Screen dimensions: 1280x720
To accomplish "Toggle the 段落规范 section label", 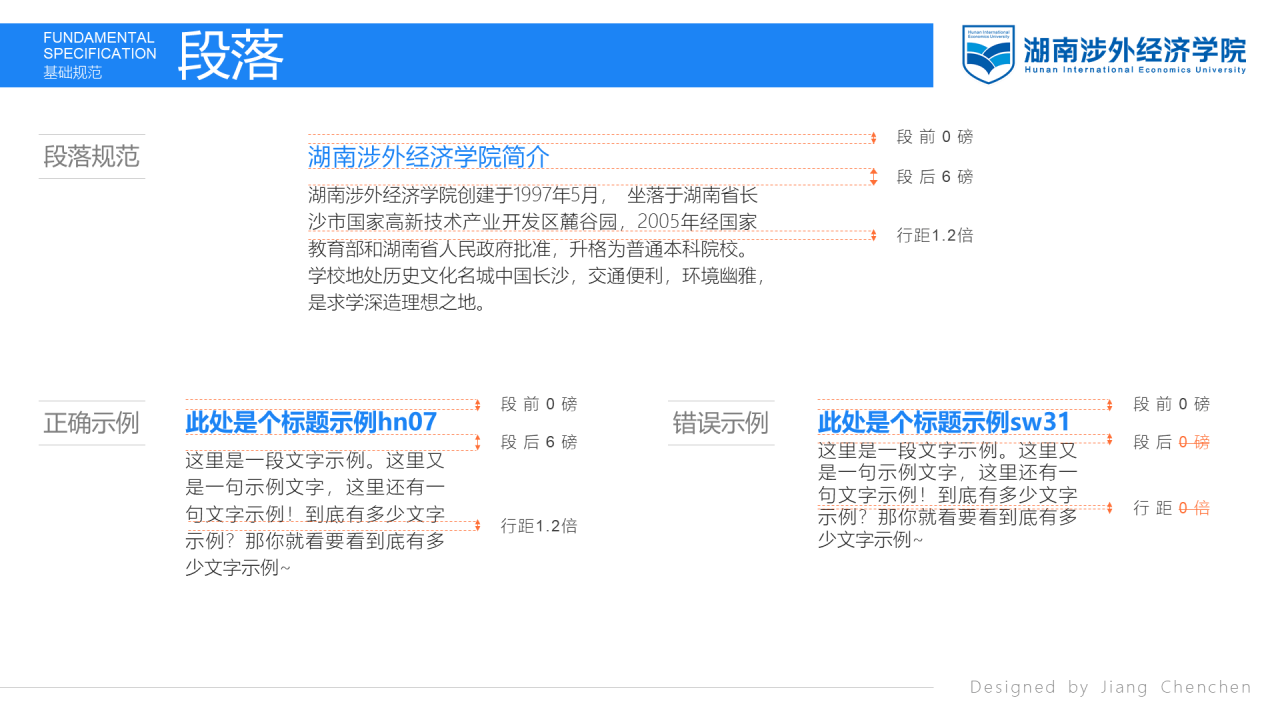I will (91, 156).
